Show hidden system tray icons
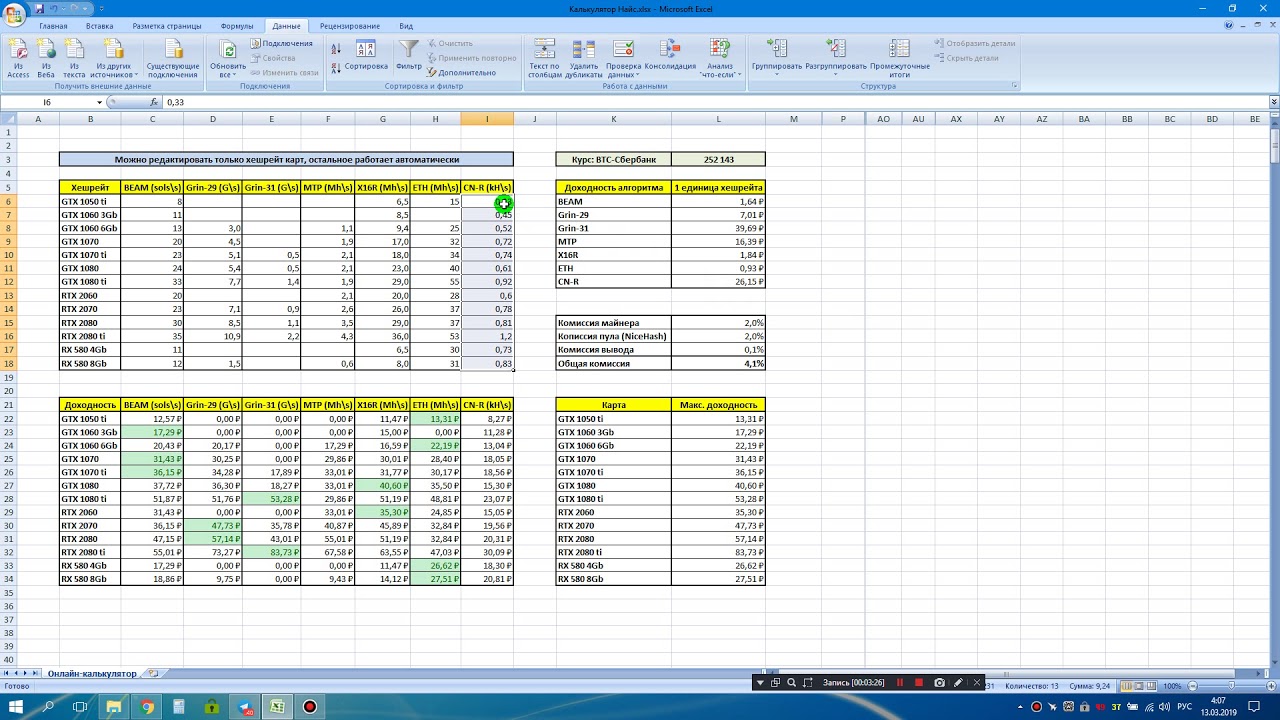The image size is (1280, 720). coord(1021,706)
